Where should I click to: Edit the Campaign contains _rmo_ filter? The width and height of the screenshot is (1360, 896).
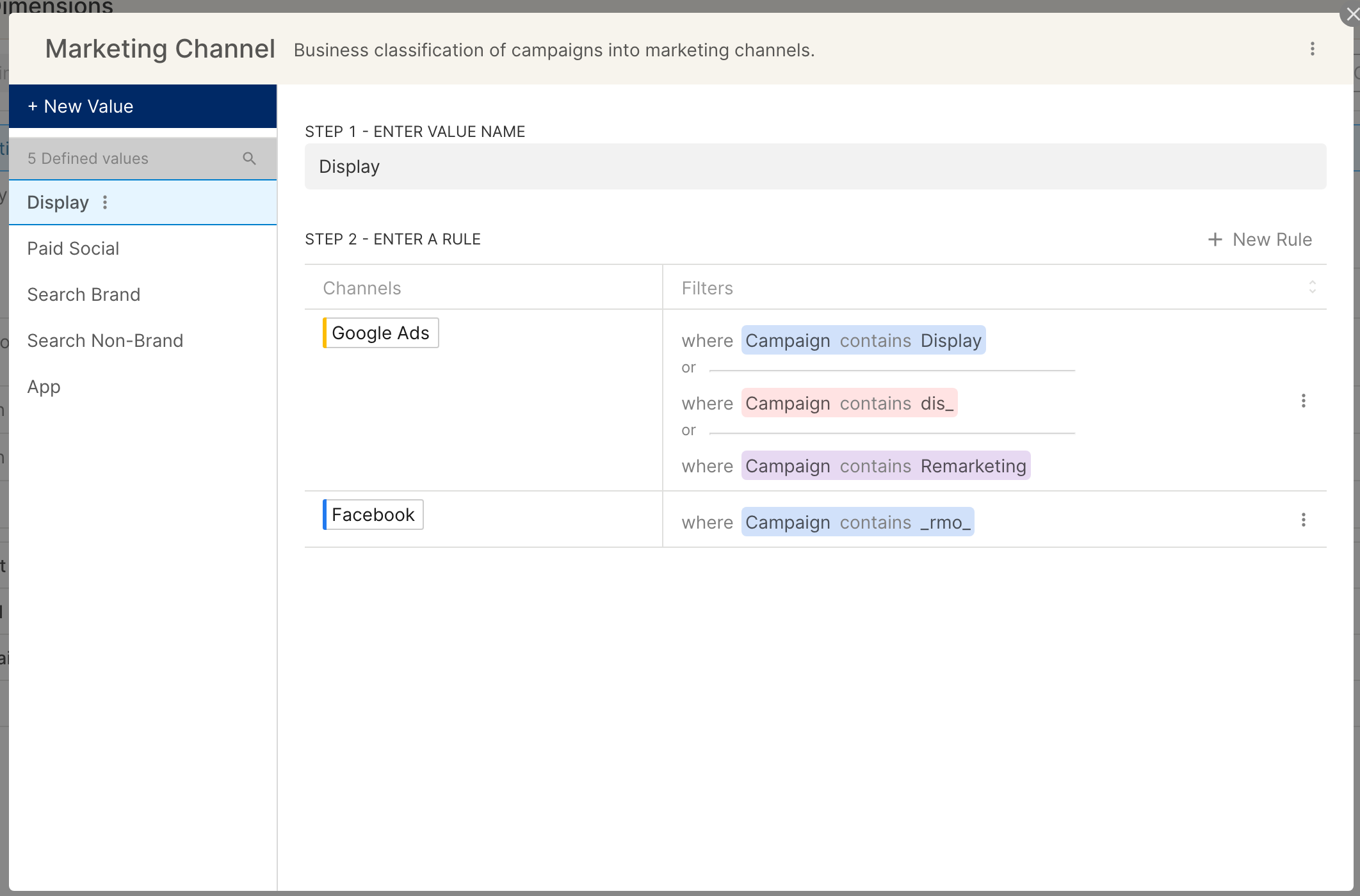coord(857,522)
